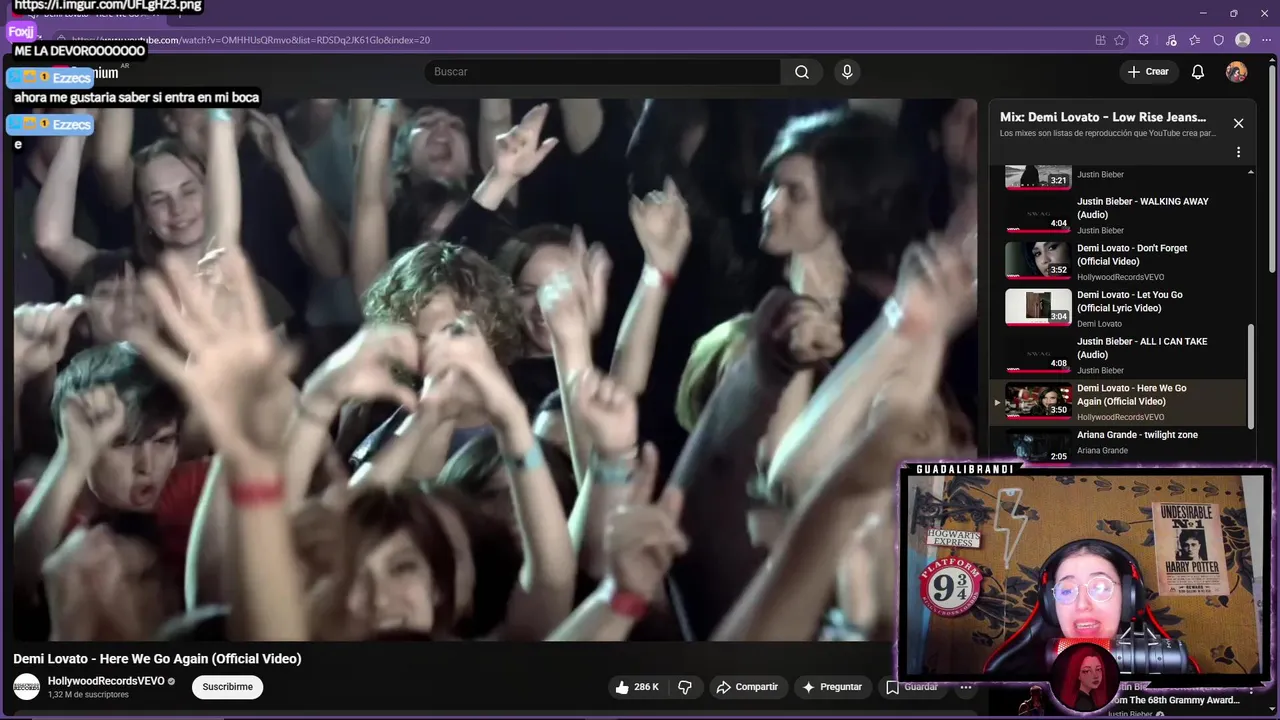Click the Let You Go thumbnail showing 3:04
This screenshot has width=1280, height=720.
1038,307
